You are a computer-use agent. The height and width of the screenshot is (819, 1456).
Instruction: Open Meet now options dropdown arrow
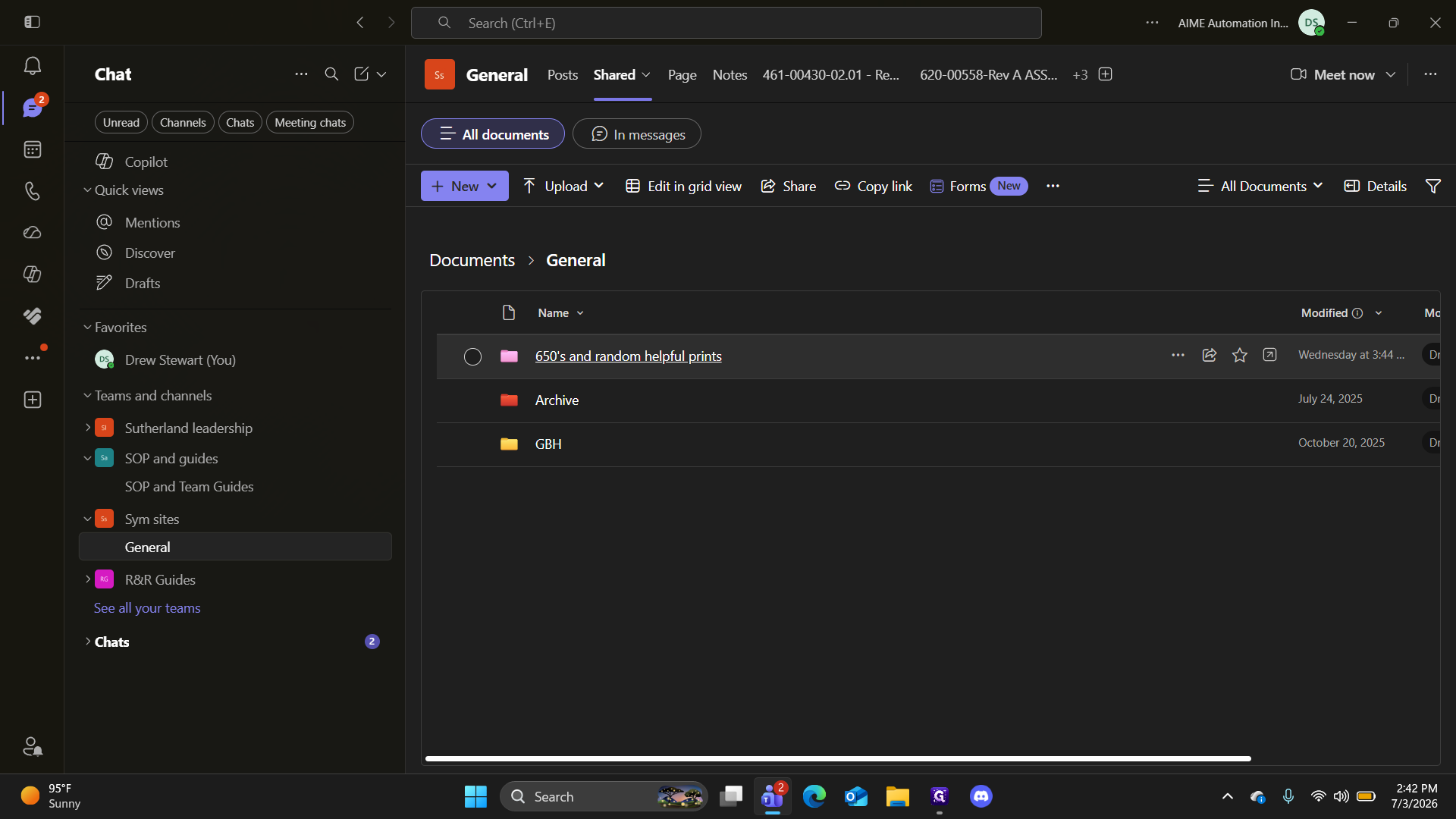point(1391,74)
